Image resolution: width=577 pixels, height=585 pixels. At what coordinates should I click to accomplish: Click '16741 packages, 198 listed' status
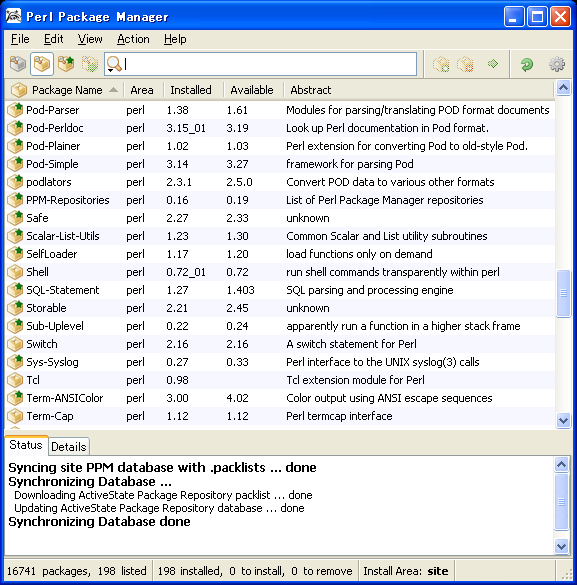click(76, 571)
